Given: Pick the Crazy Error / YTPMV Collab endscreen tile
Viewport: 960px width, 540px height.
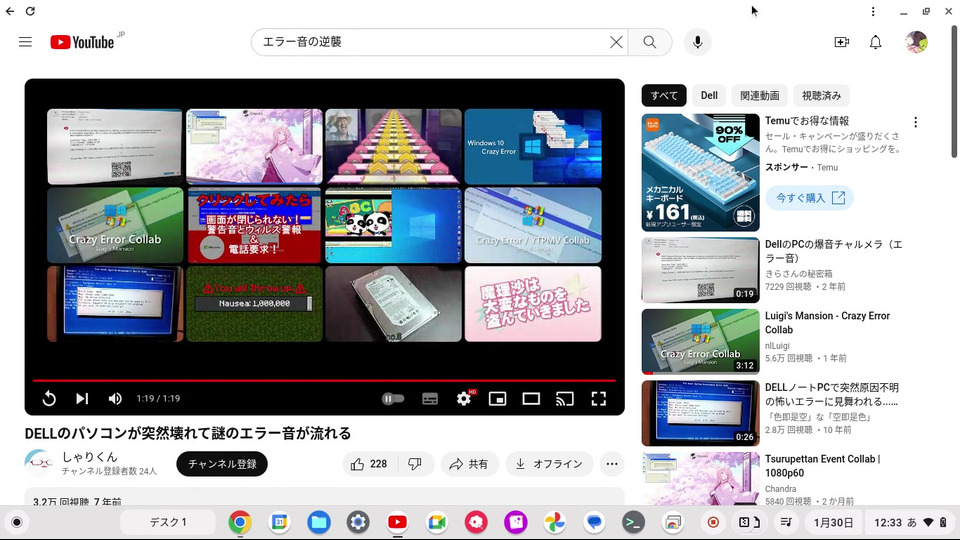Looking at the screenshot, I should [x=533, y=225].
